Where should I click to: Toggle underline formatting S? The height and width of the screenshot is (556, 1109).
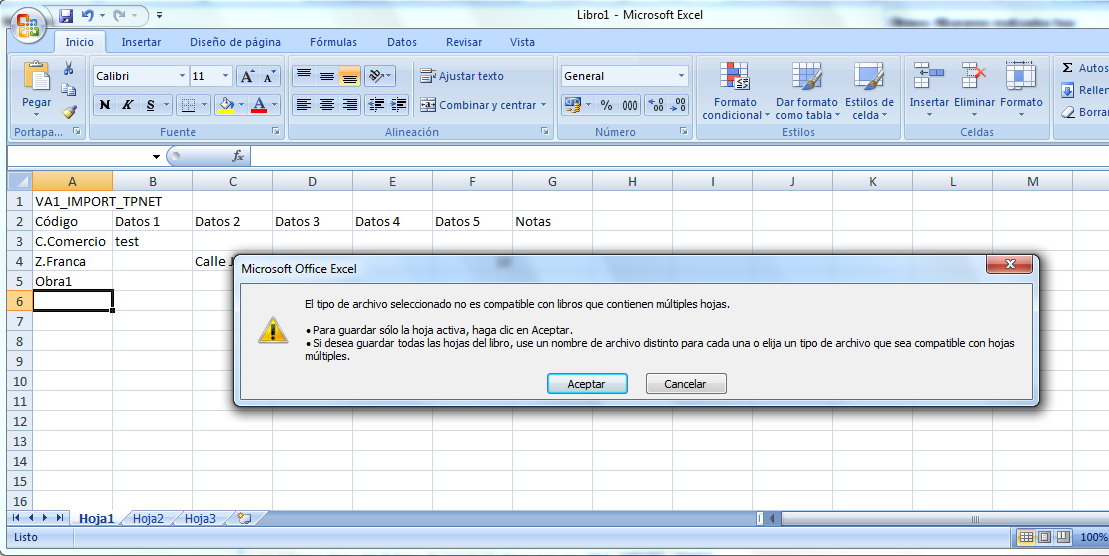pyautogui.click(x=150, y=105)
